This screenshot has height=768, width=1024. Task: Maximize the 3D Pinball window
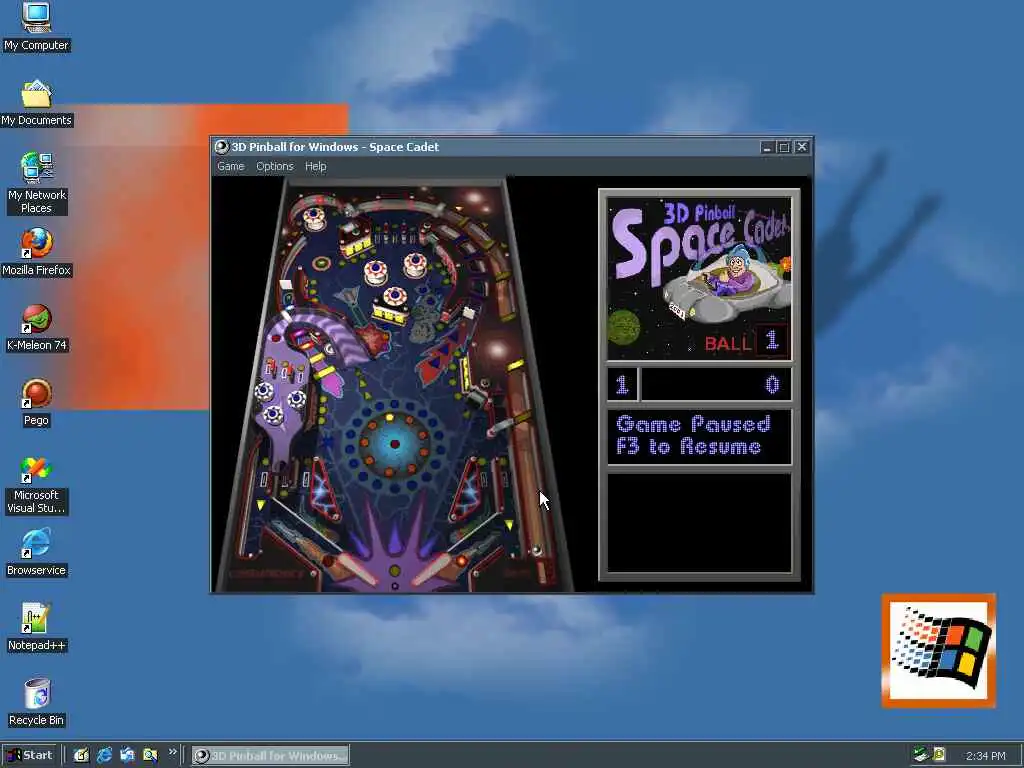(x=784, y=148)
